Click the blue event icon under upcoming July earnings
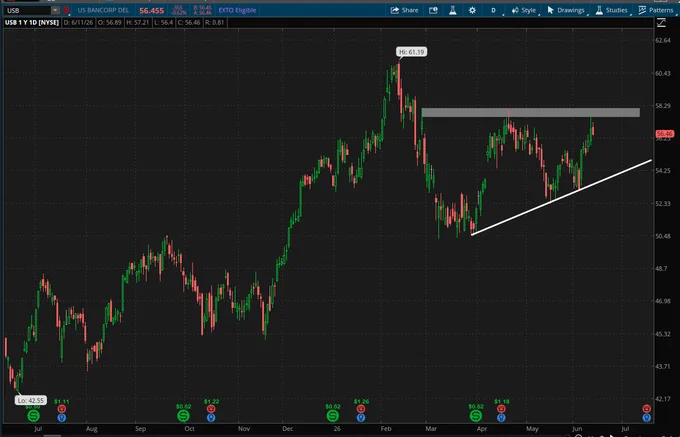680x437 pixels. (647, 418)
